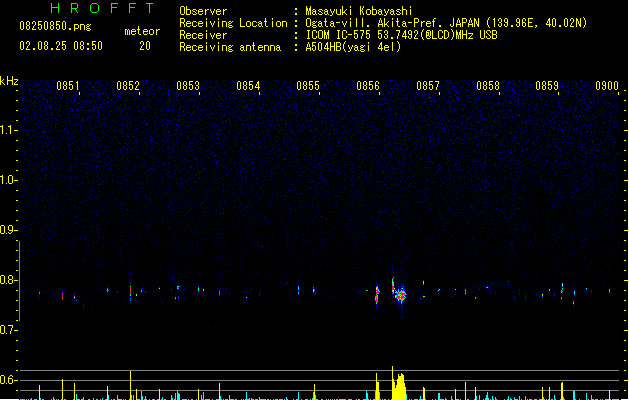Click the 0900 time marker
Viewport: 629px width, 400px height.
[x=607, y=86]
